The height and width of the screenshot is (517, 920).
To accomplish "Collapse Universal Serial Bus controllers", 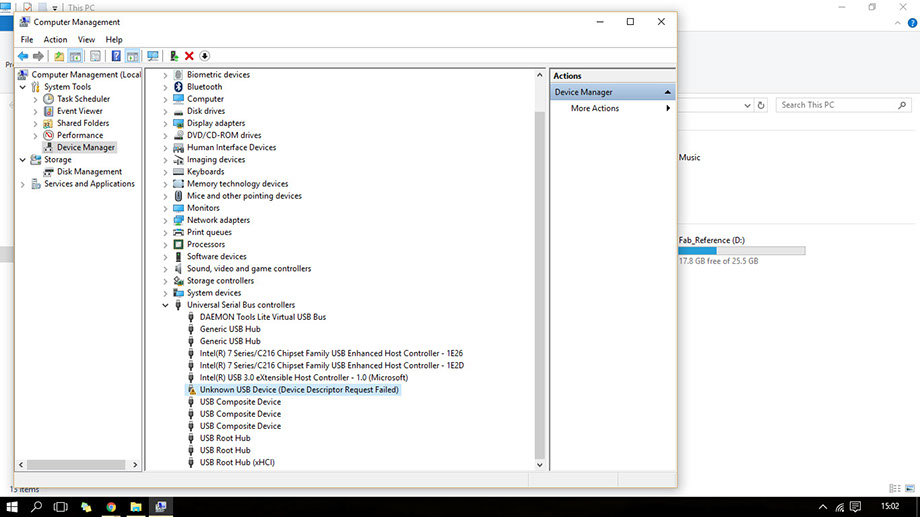I will click(x=165, y=305).
